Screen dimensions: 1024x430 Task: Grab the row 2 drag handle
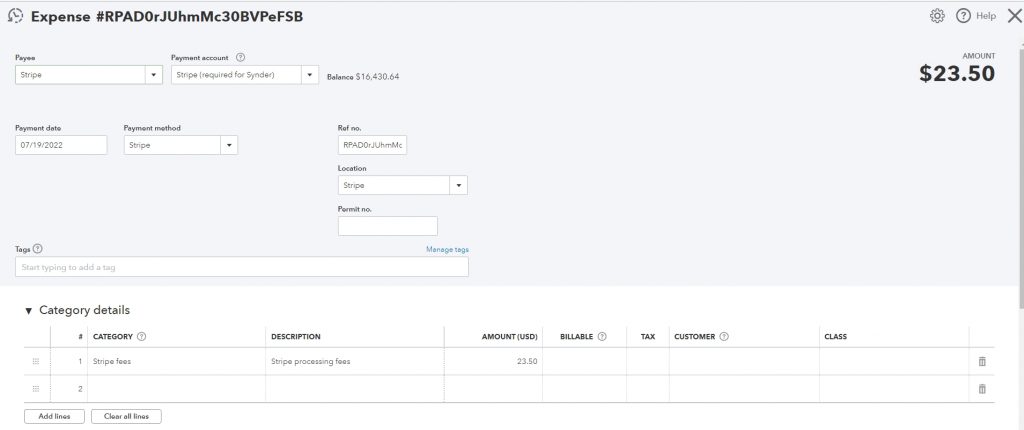tap(36, 389)
